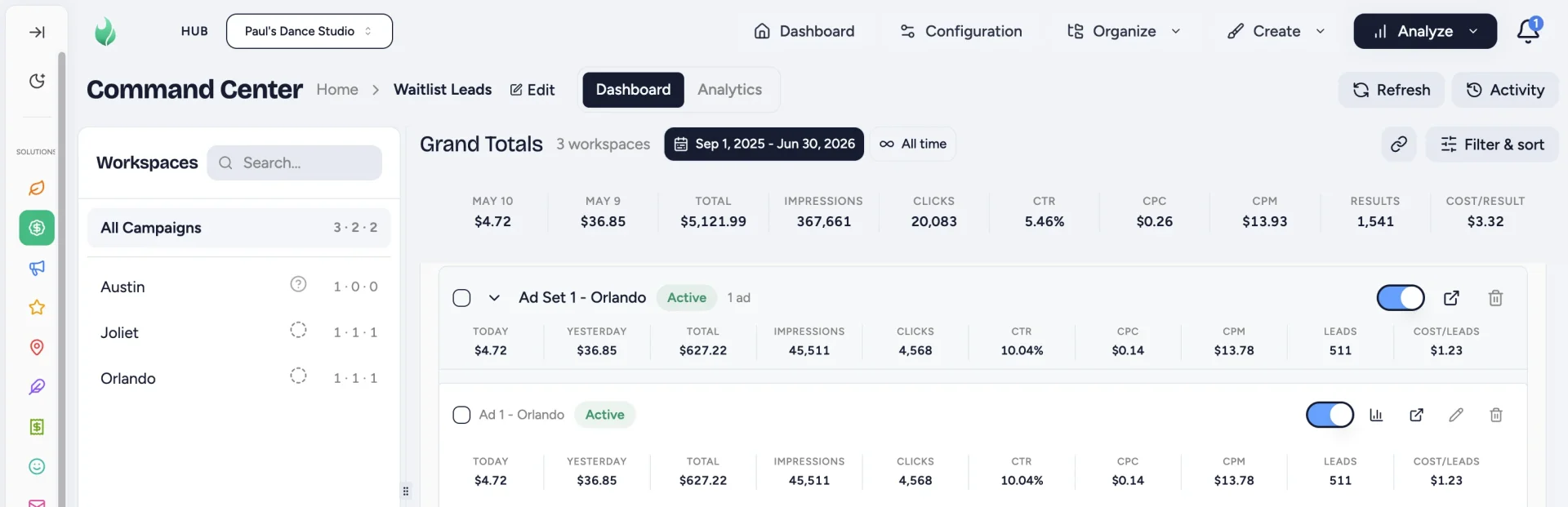Copy link with the chain icon button
The height and width of the screenshot is (507, 1568).
point(1399,145)
